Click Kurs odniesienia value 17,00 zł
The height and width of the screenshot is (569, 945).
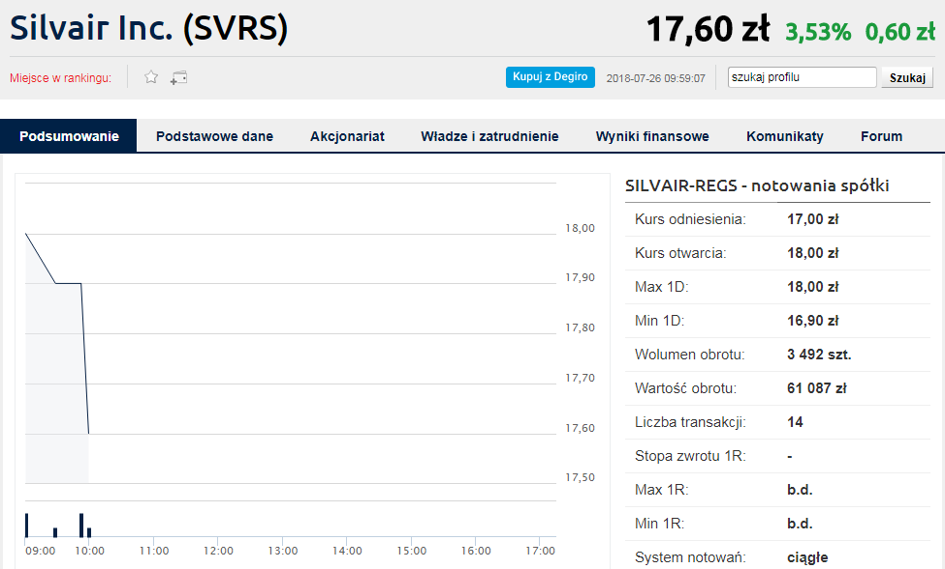[x=812, y=219]
